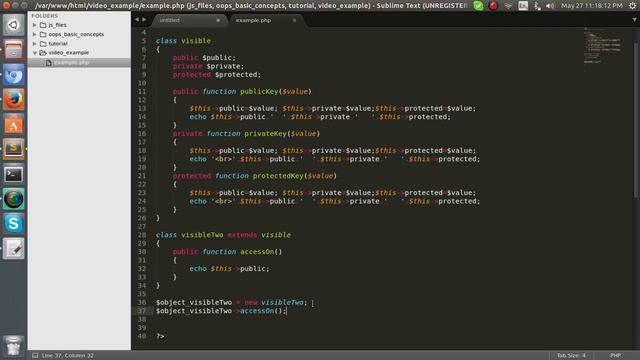Viewport: 640px width, 360px height.
Task: Select oops_basic_concepts folder in sidebar
Action: click(x=76, y=34)
